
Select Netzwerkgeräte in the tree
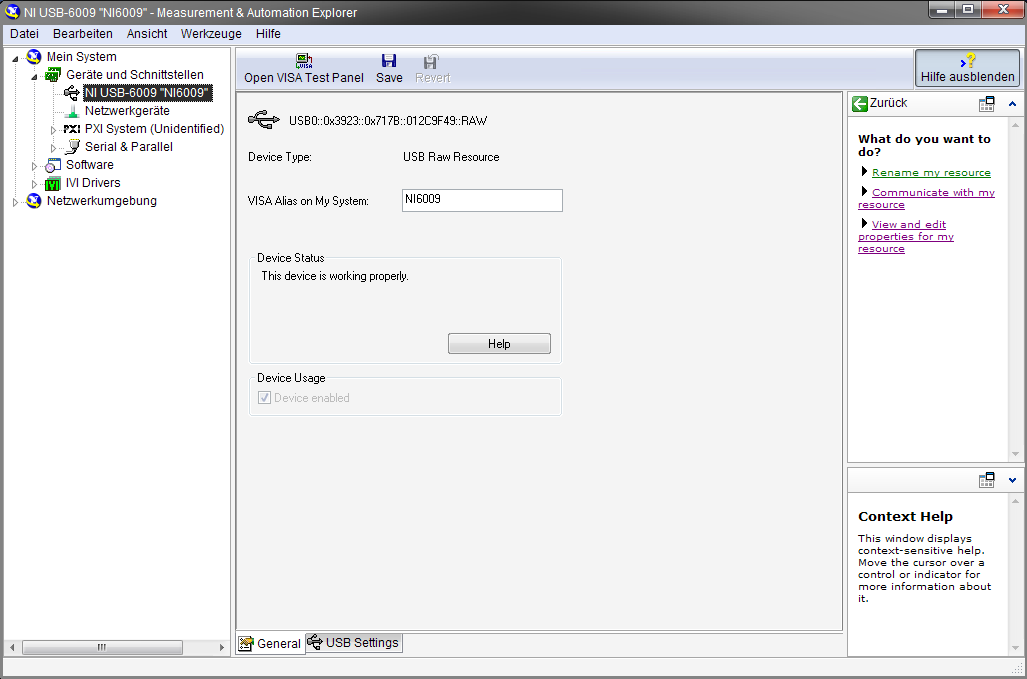(x=127, y=111)
